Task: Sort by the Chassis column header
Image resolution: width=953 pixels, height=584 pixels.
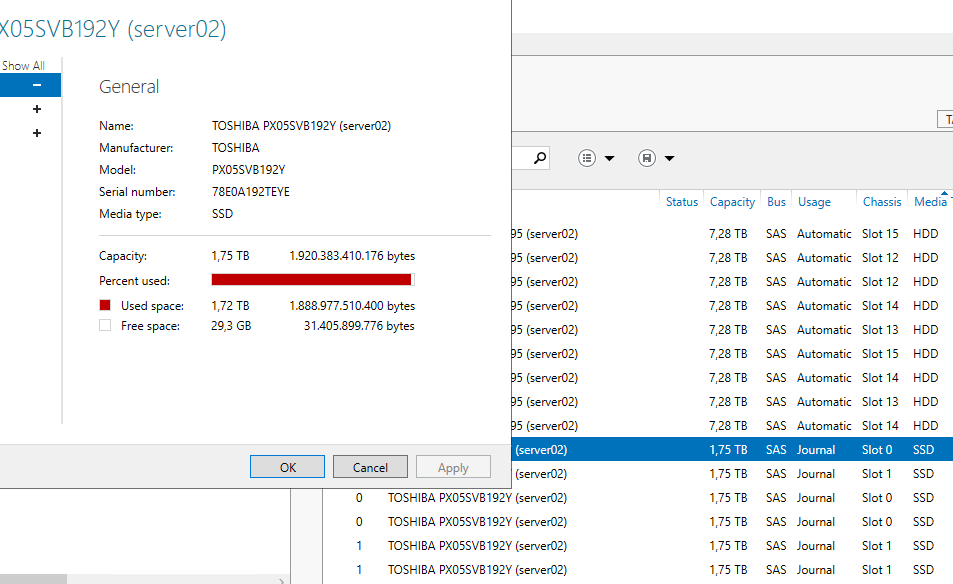Action: click(x=882, y=202)
